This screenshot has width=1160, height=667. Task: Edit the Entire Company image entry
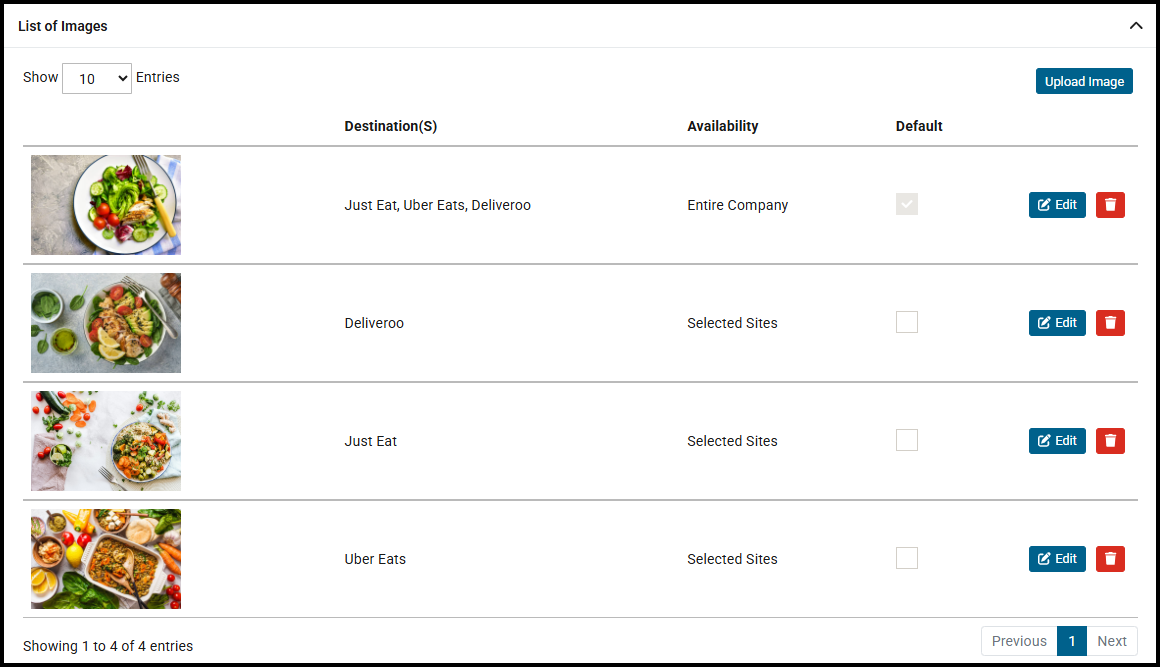[x=1057, y=205]
